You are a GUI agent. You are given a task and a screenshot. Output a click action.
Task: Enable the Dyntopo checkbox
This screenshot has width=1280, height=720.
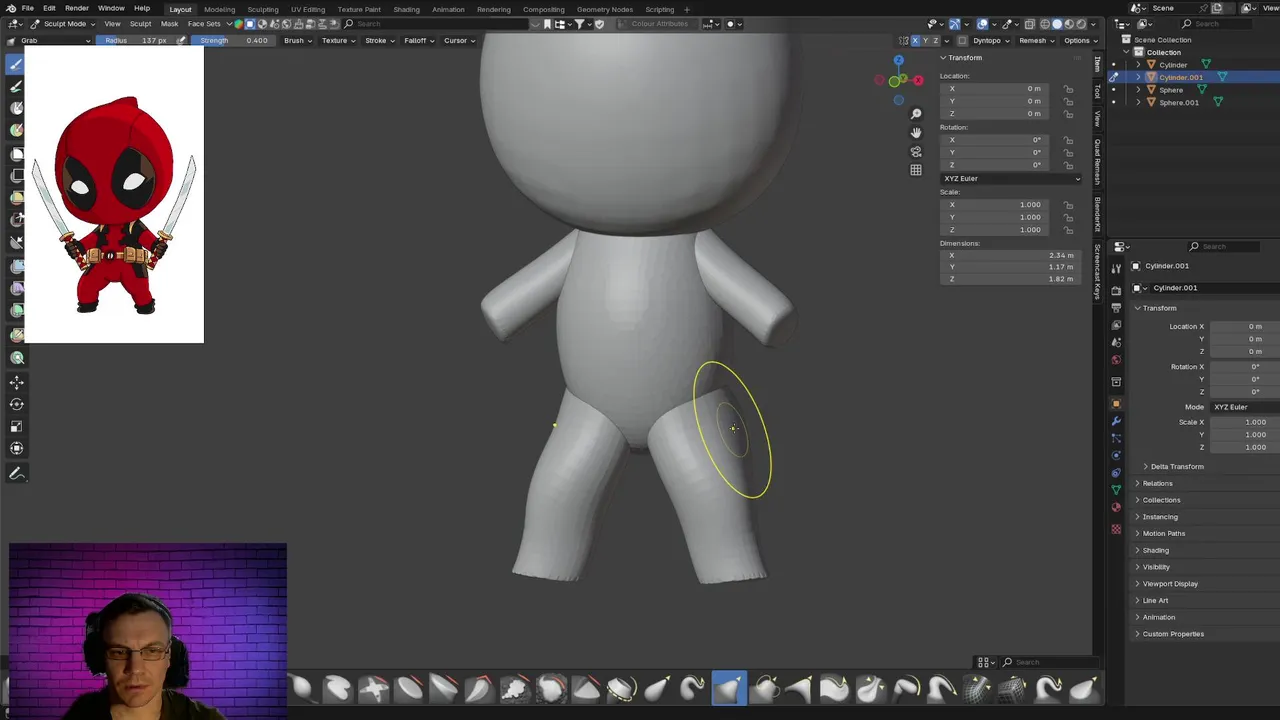962,40
